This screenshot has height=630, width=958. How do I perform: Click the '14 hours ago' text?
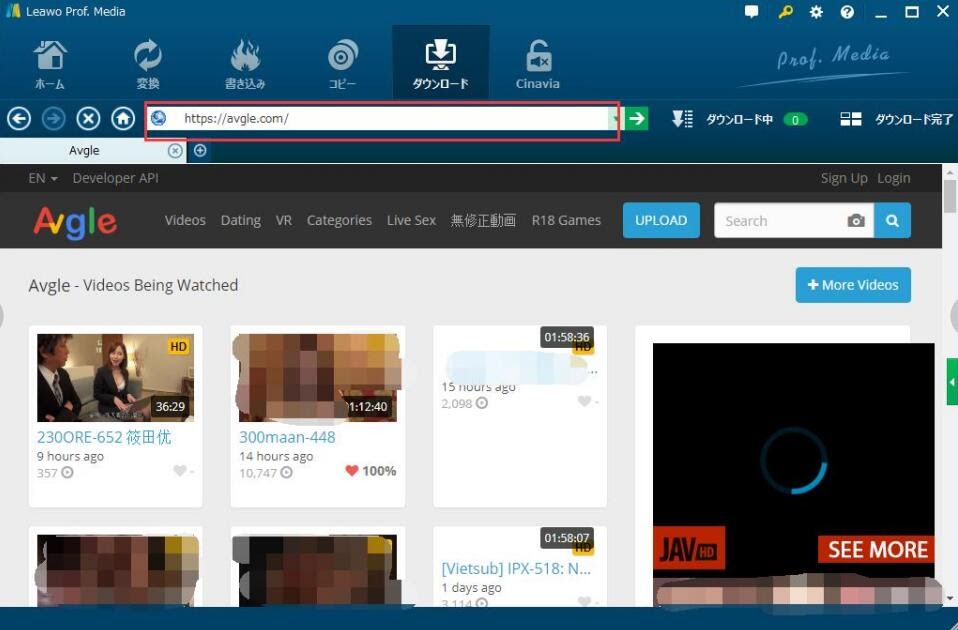tap(276, 456)
